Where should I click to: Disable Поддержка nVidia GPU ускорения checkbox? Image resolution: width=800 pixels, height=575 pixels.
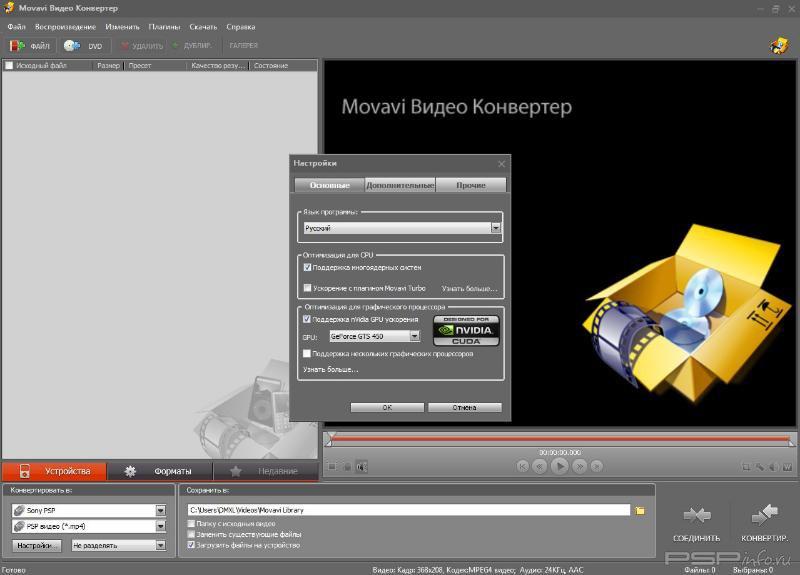click(x=308, y=319)
